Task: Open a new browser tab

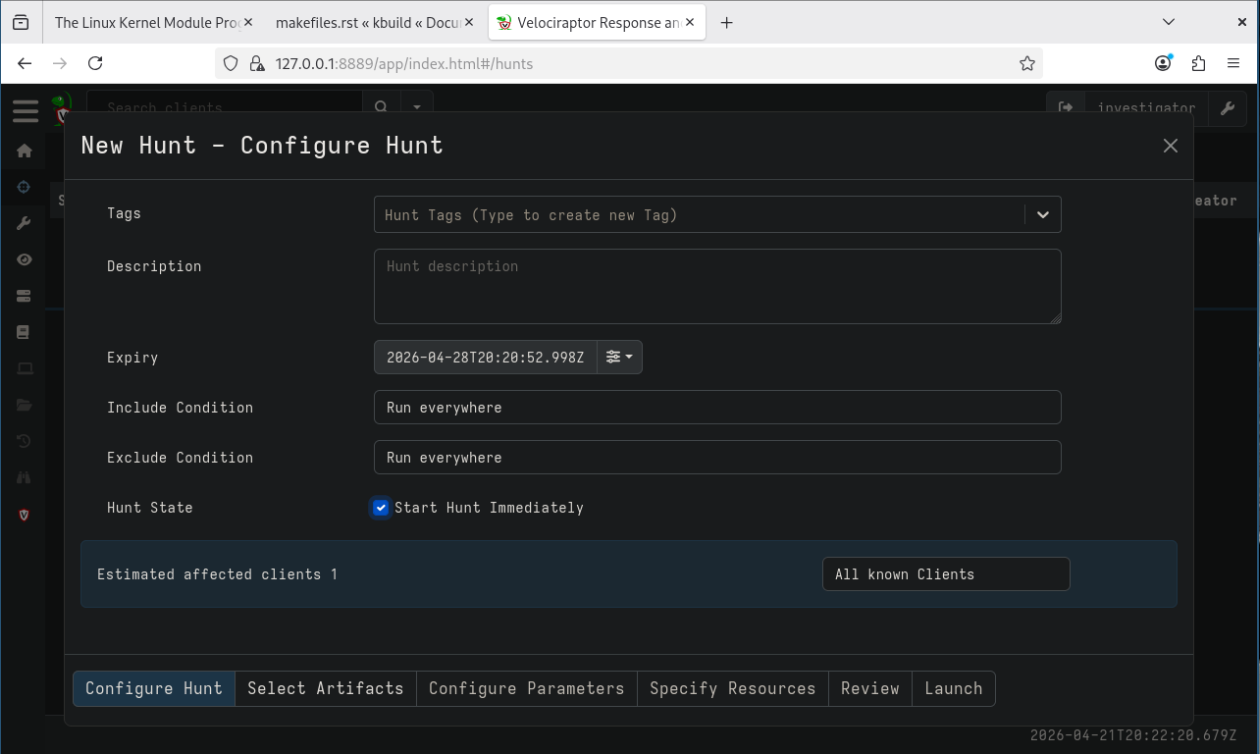Action: 726,22
